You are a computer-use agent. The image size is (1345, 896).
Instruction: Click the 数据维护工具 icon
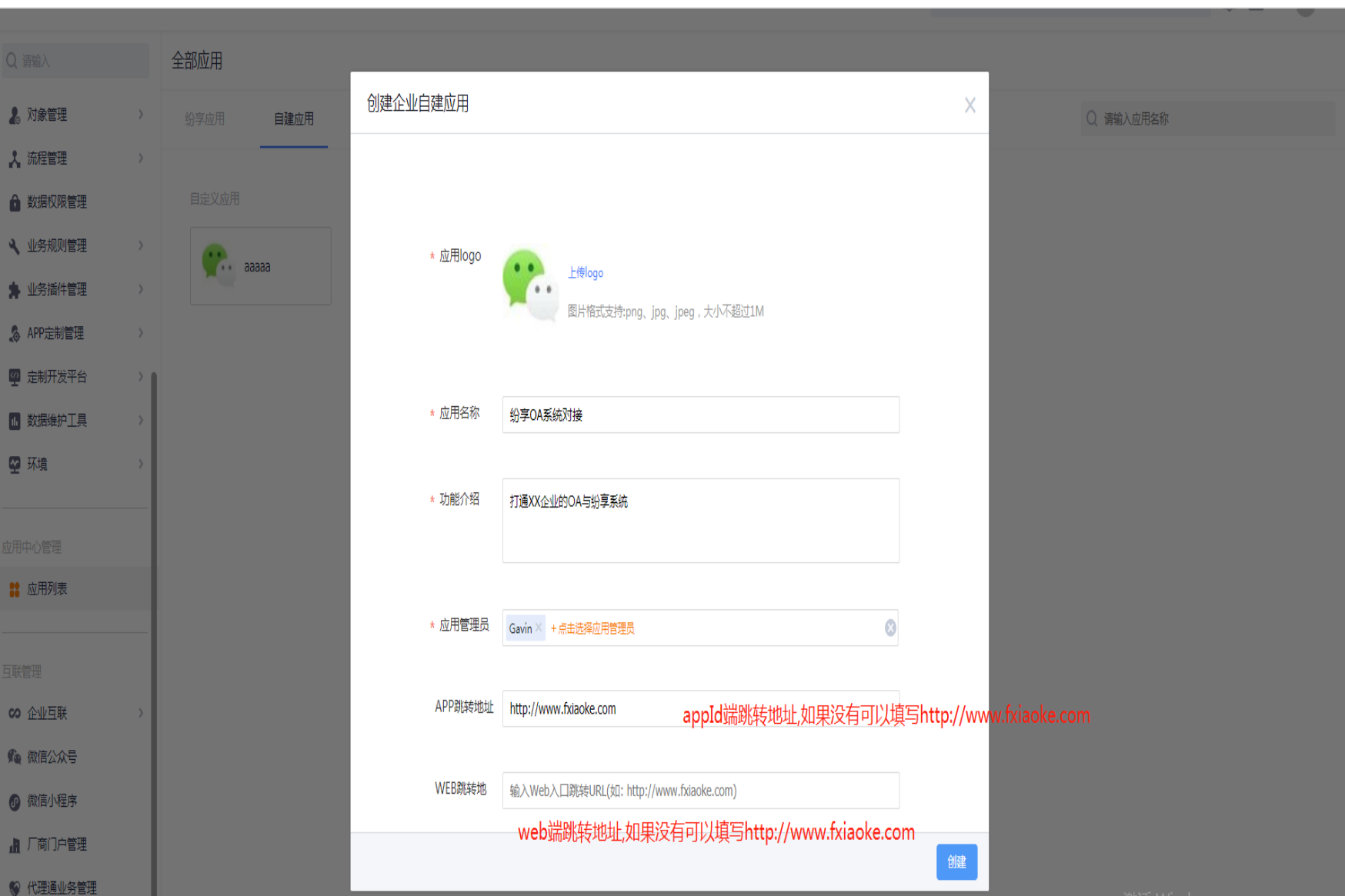14,421
